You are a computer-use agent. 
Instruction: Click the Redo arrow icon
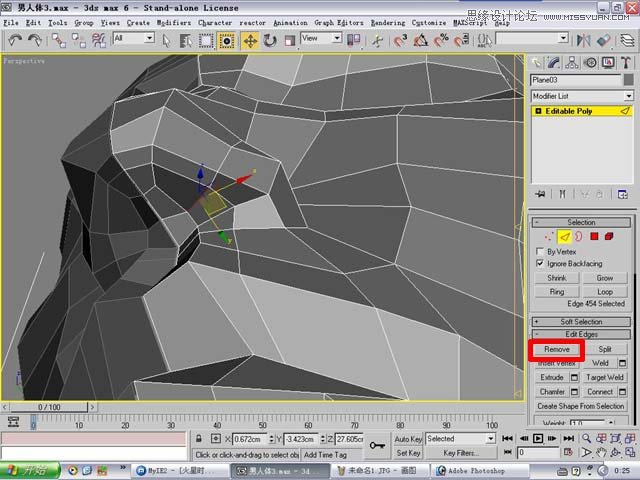click(x=35, y=40)
